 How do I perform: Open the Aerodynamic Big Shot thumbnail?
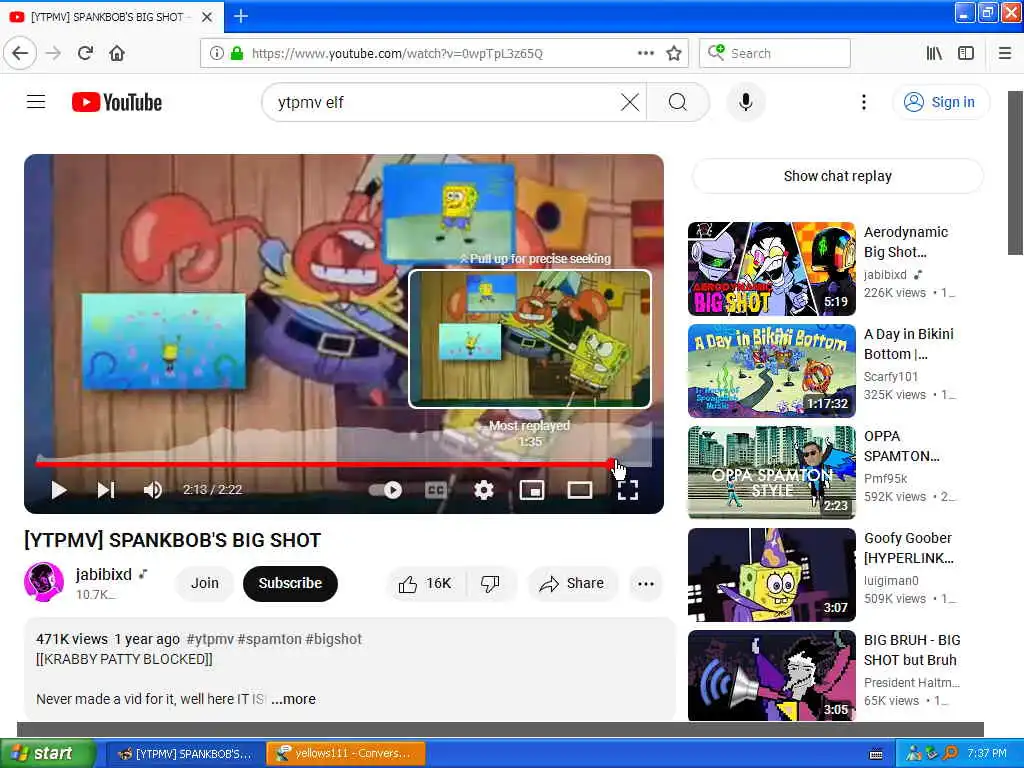[x=771, y=268]
